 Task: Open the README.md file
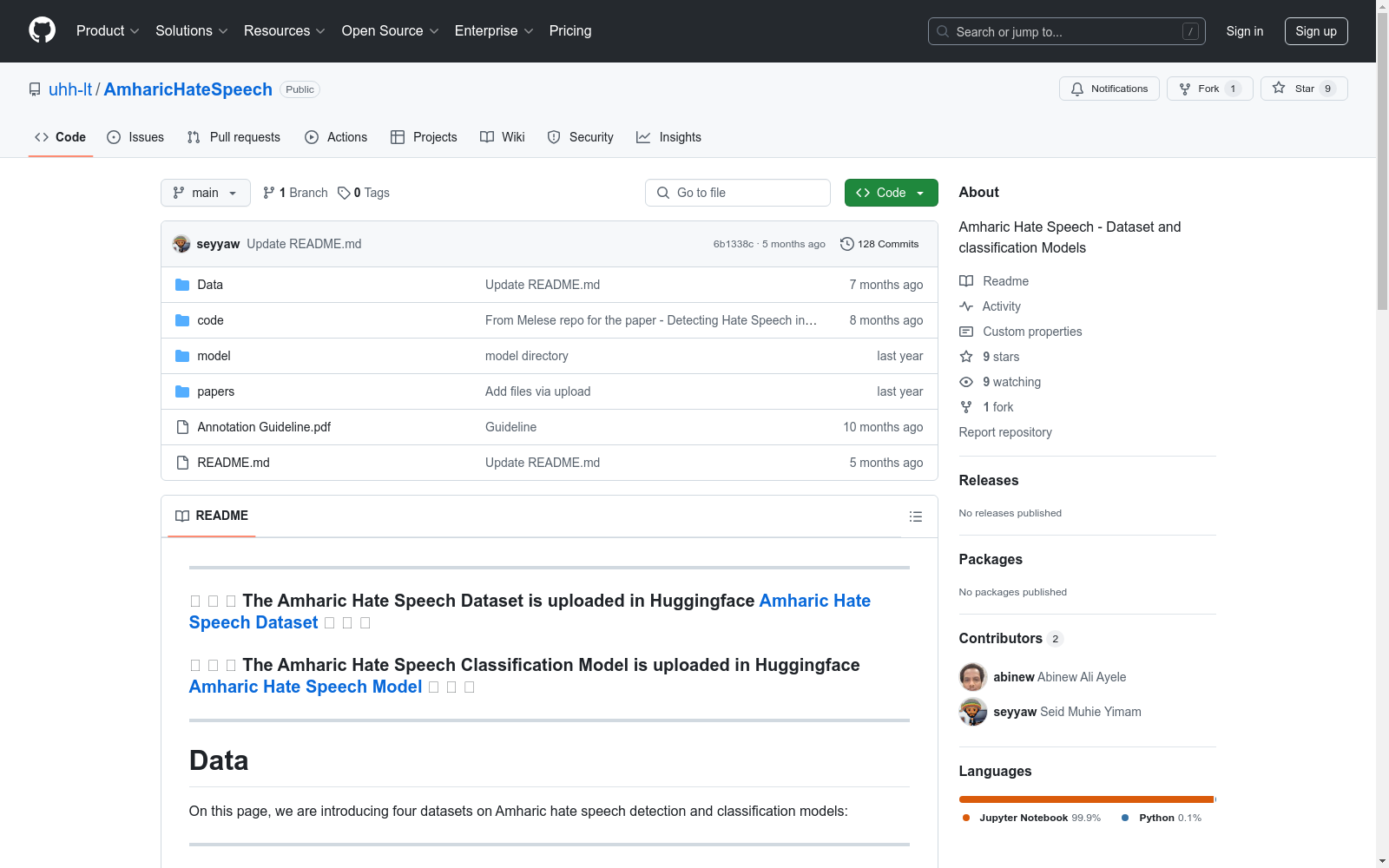pos(234,463)
